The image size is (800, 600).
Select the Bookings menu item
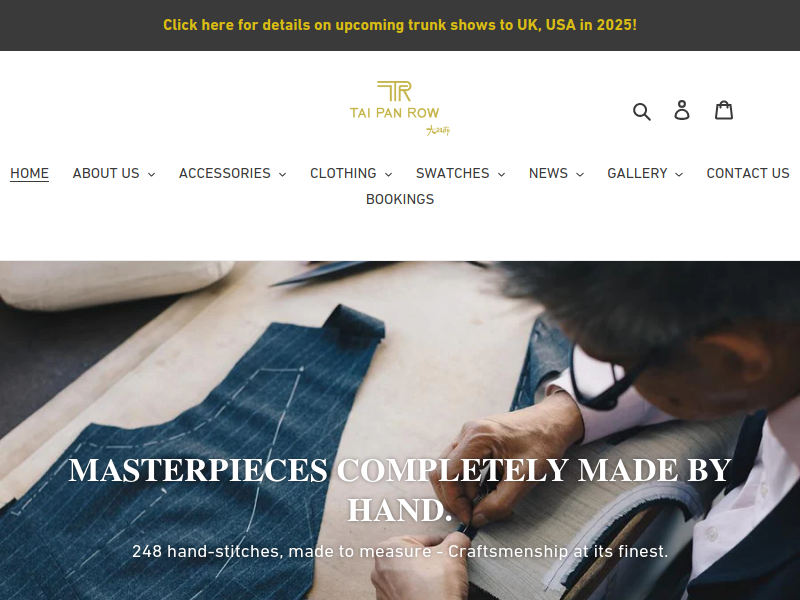pos(400,199)
